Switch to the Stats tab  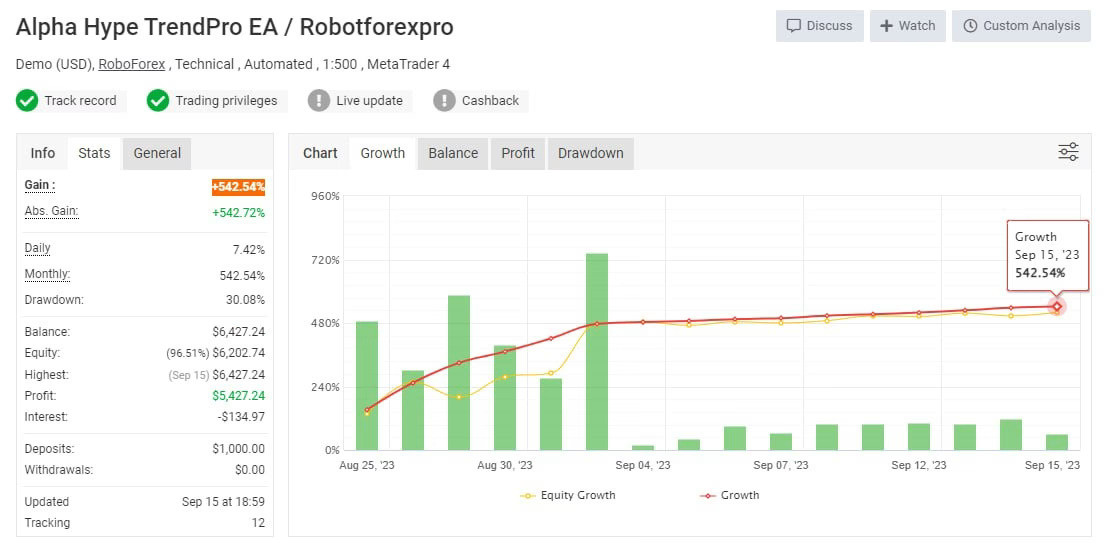(94, 153)
